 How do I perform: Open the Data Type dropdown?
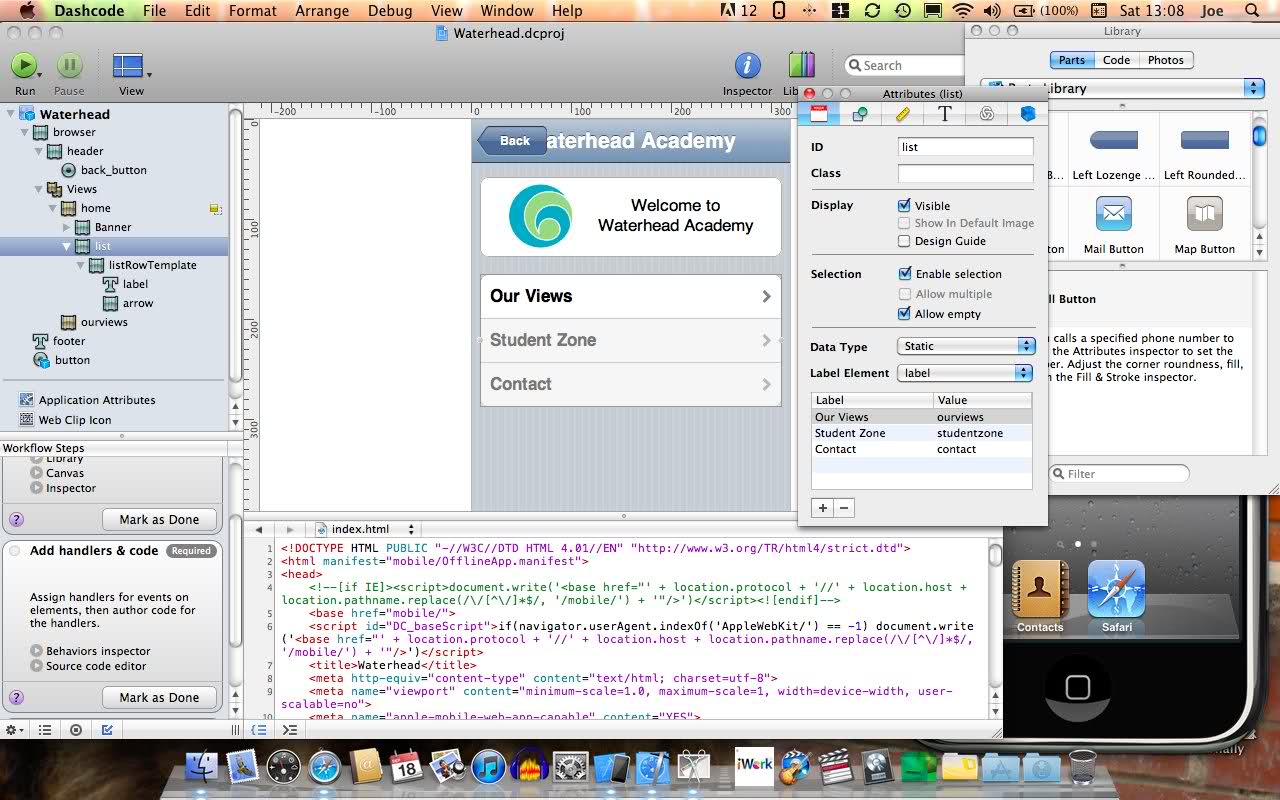pos(965,346)
